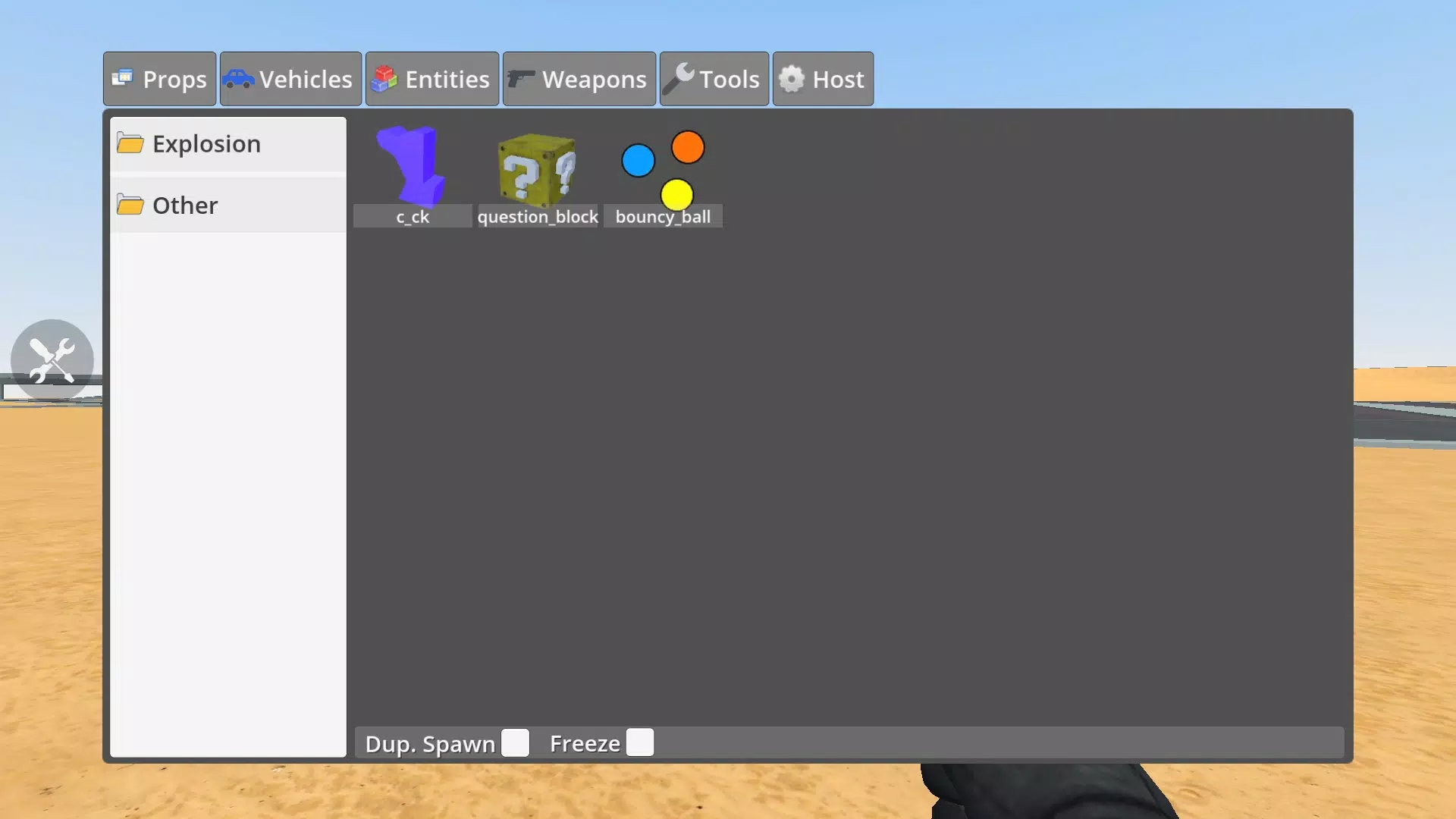
Task: Select the Props tab
Action: click(159, 79)
